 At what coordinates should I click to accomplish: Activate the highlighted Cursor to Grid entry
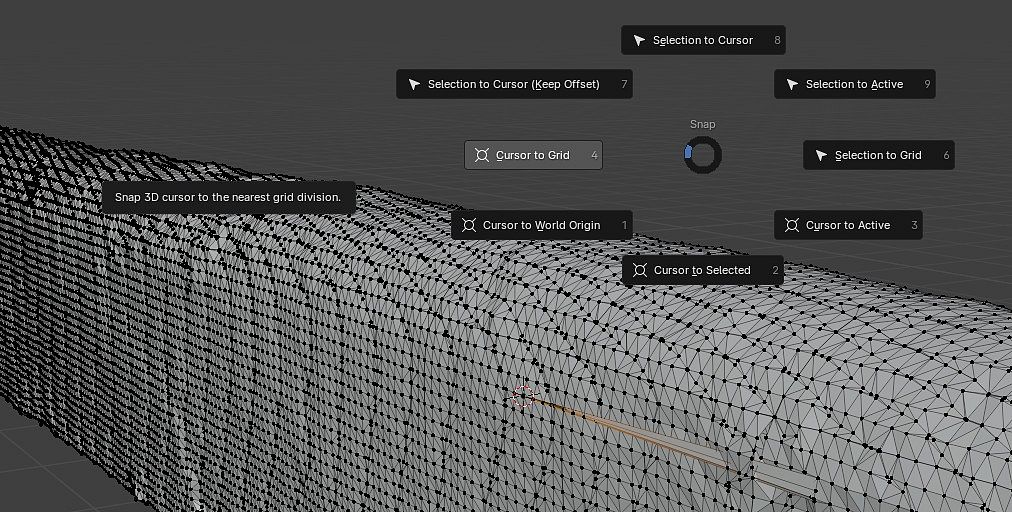pyautogui.click(x=533, y=156)
